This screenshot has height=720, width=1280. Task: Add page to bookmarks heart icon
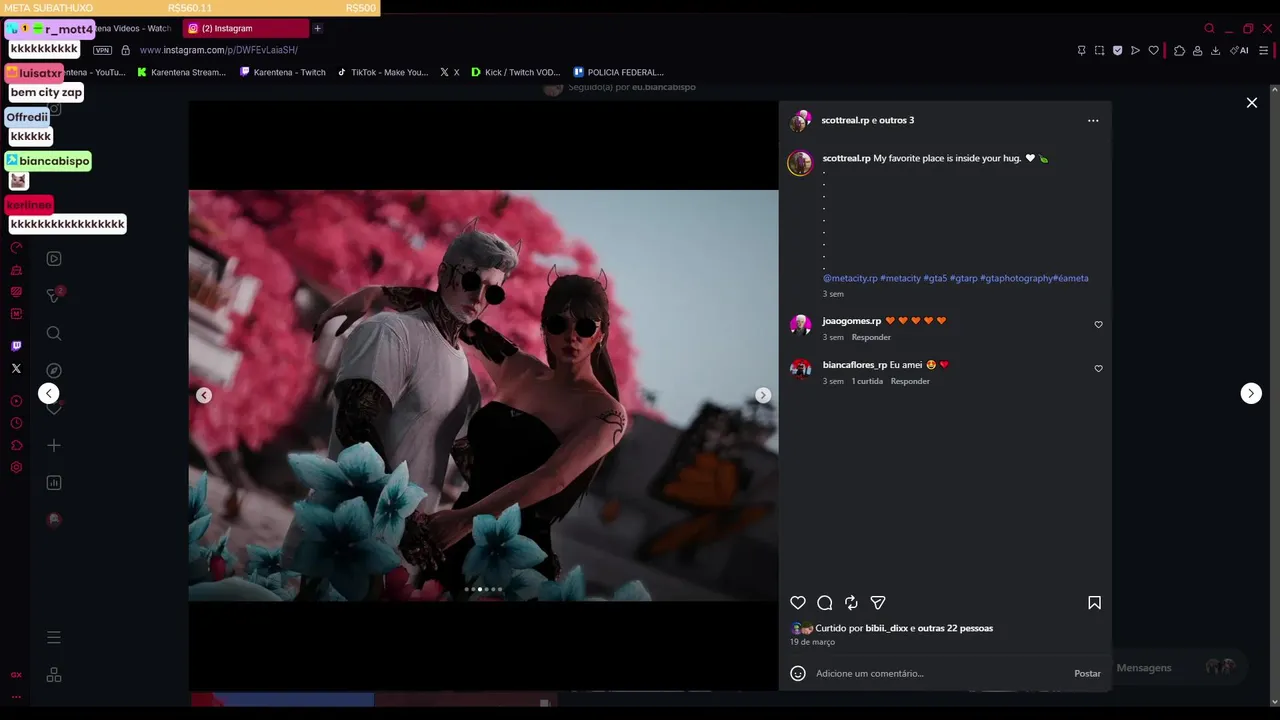pos(1153,50)
